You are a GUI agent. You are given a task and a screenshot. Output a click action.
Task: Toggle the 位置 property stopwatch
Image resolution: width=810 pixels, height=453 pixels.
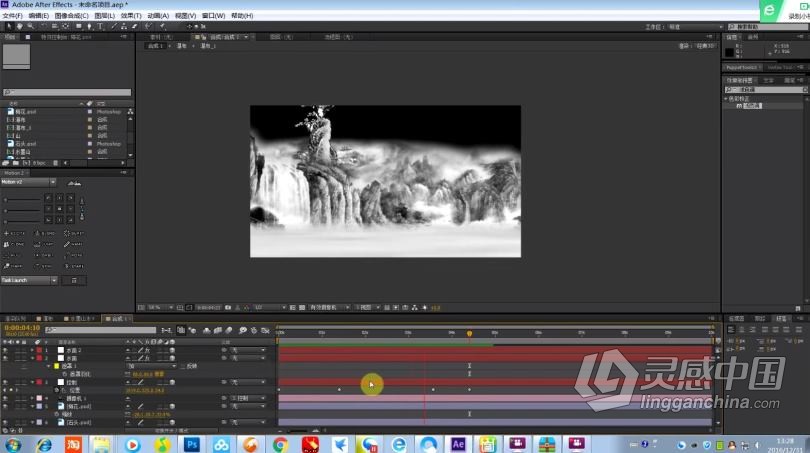(x=56, y=390)
